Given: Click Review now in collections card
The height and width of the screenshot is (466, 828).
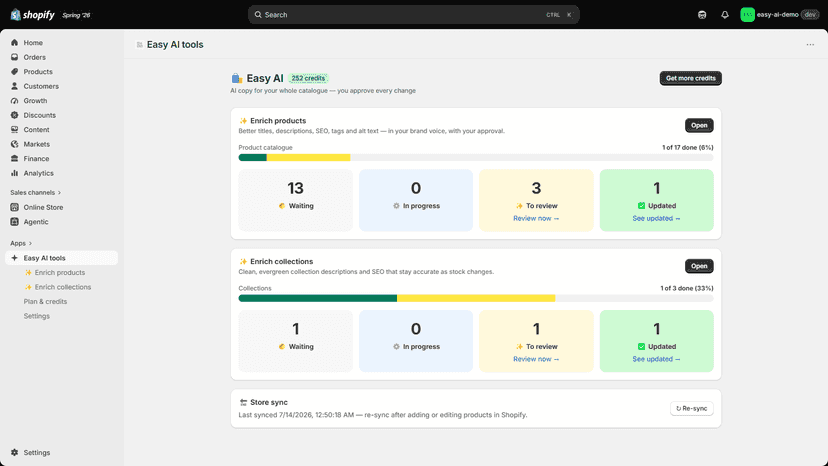Looking at the screenshot, I should pos(536,359).
